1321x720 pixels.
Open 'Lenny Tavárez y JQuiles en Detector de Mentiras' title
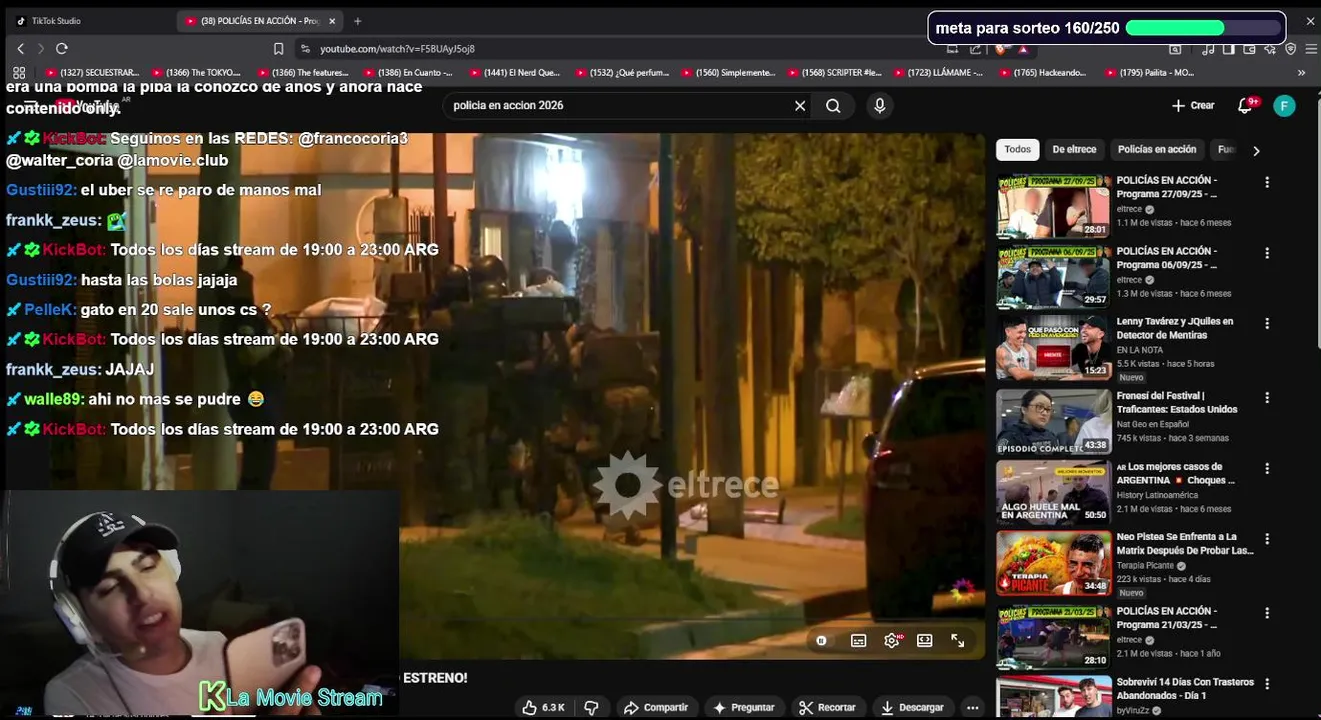(x=1175, y=329)
